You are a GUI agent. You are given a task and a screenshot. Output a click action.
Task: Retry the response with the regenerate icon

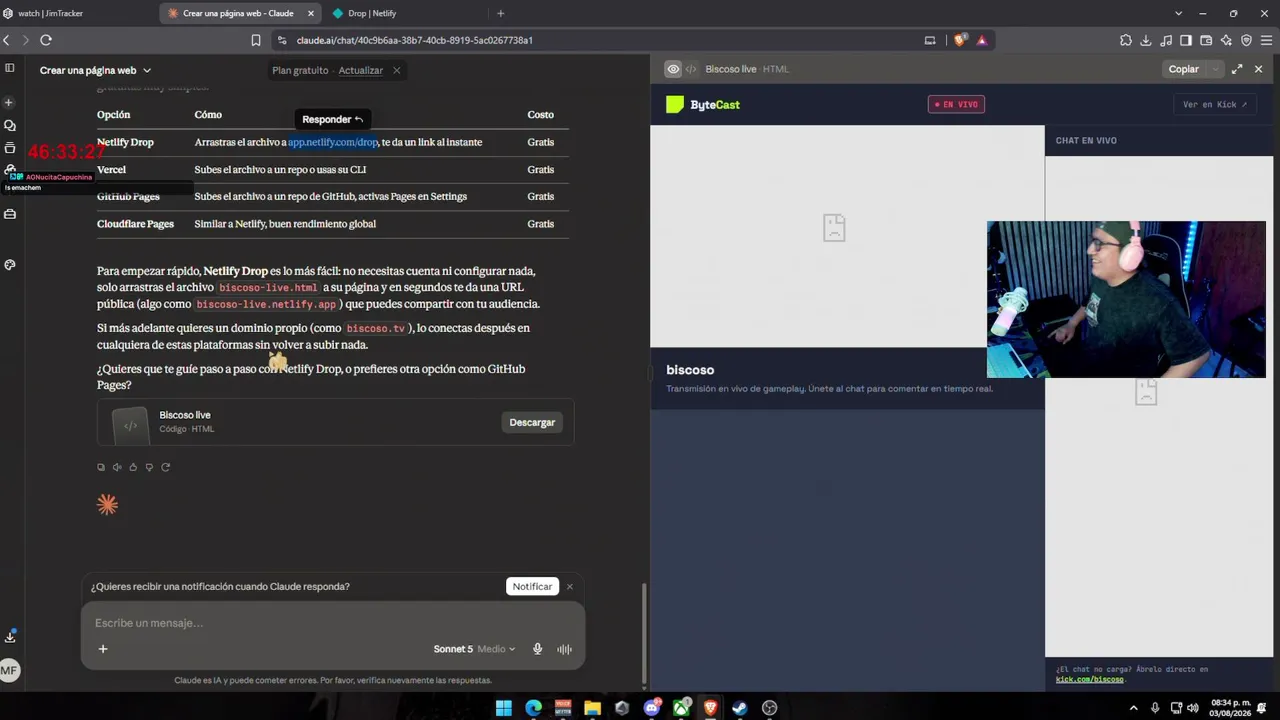pyautogui.click(x=165, y=467)
